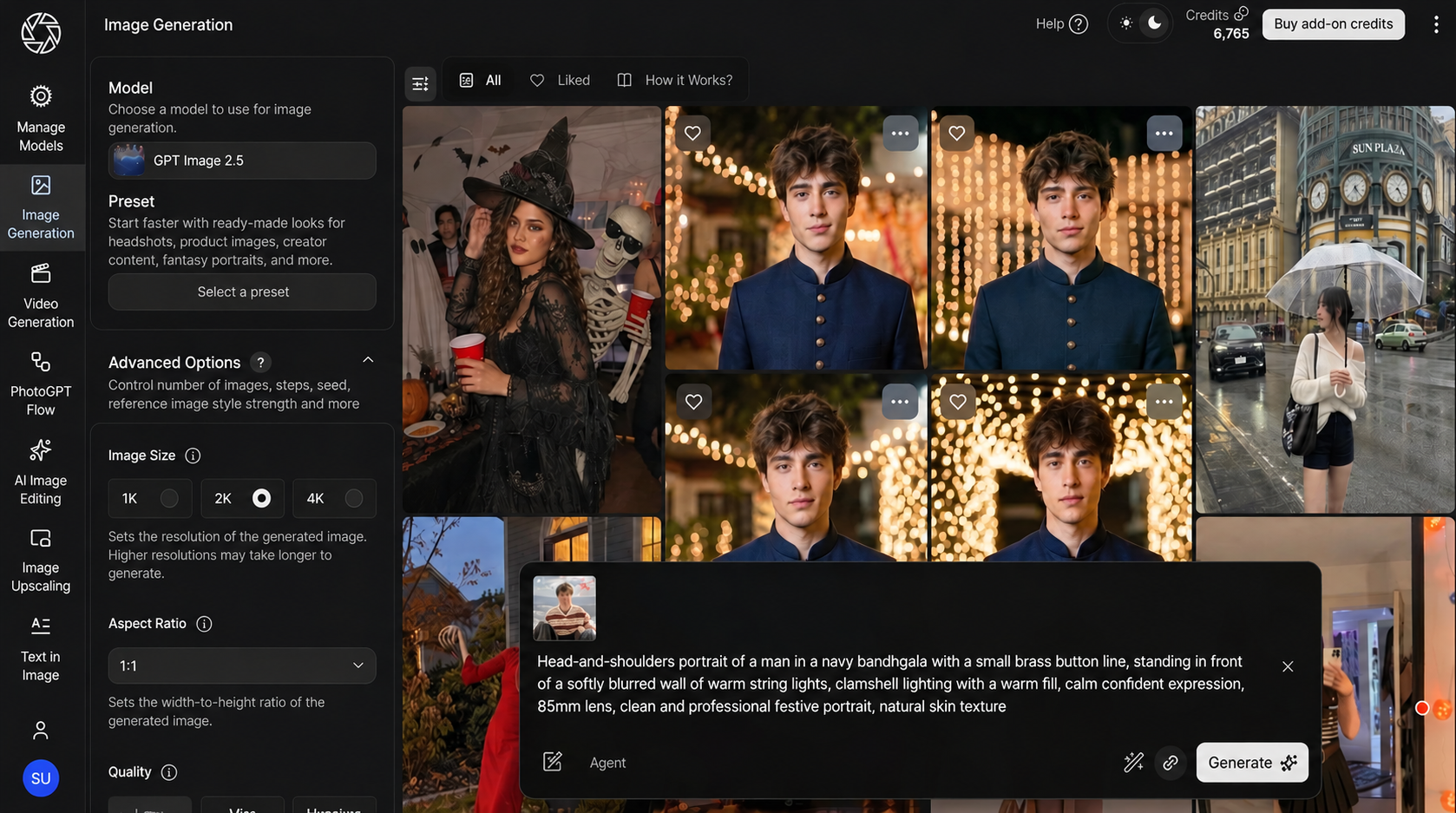Open Aspect Ratio 1:1 dropdown
This screenshot has width=1456, height=813.
tap(242, 665)
